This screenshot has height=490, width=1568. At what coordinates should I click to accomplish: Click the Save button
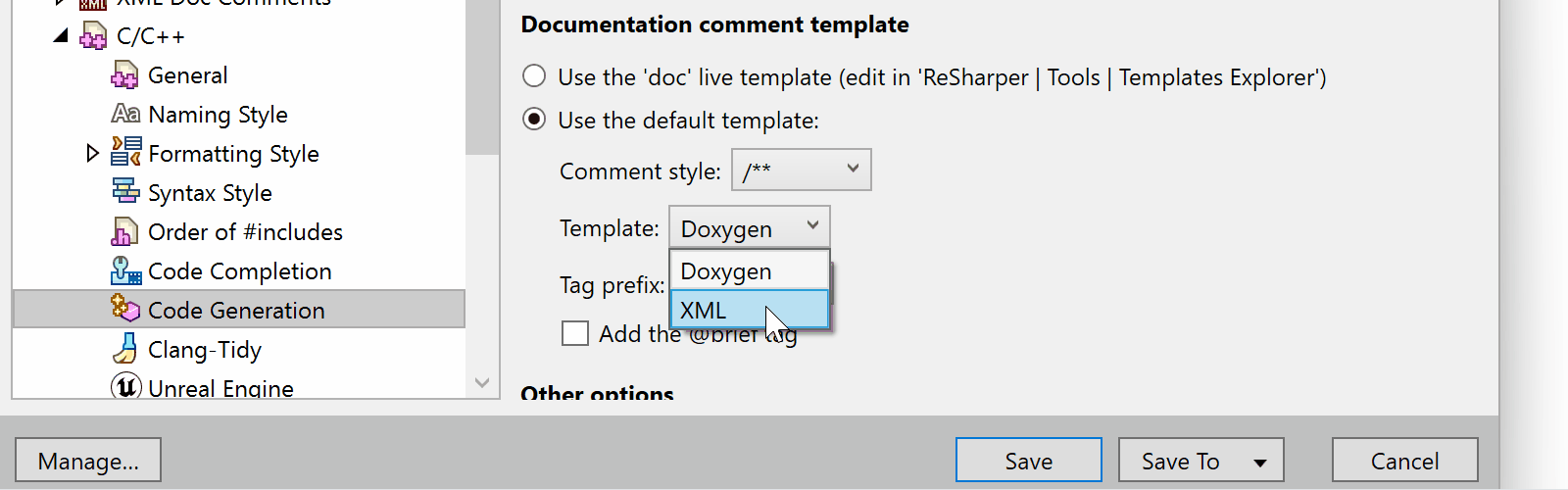tap(1028, 461)
